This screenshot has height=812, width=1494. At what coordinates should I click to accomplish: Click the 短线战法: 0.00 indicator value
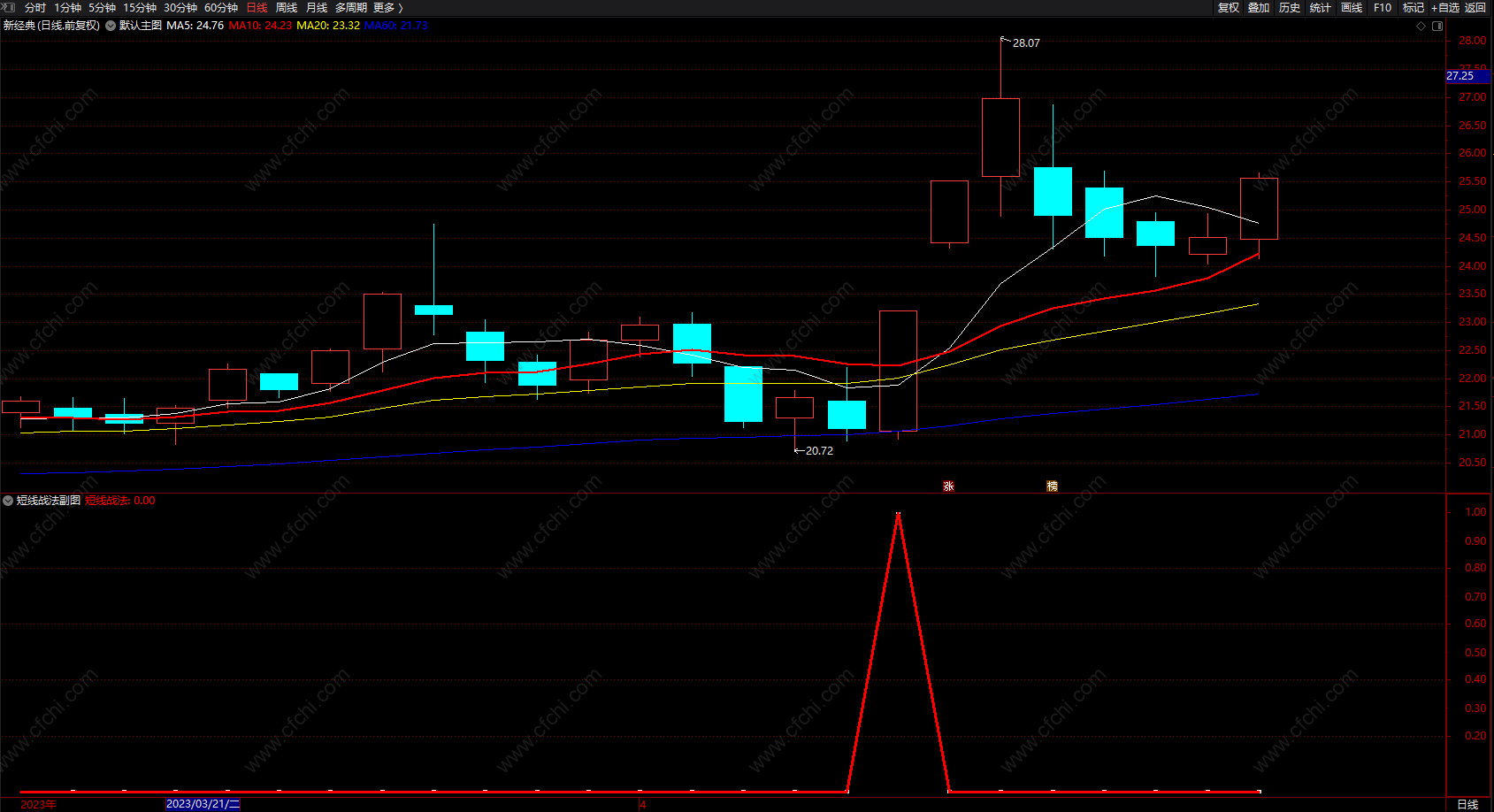(120, 501)
